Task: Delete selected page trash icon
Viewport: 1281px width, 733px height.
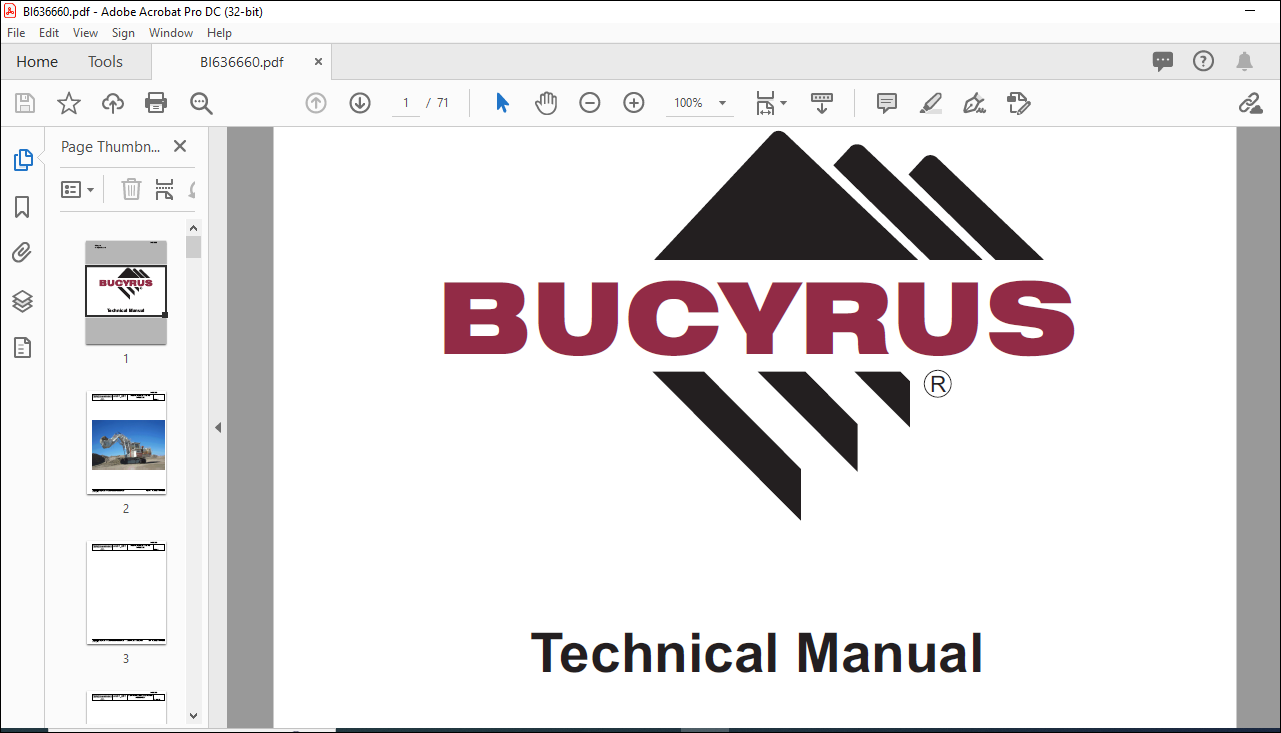Action: pyautogui.click(x=131, y=189)
